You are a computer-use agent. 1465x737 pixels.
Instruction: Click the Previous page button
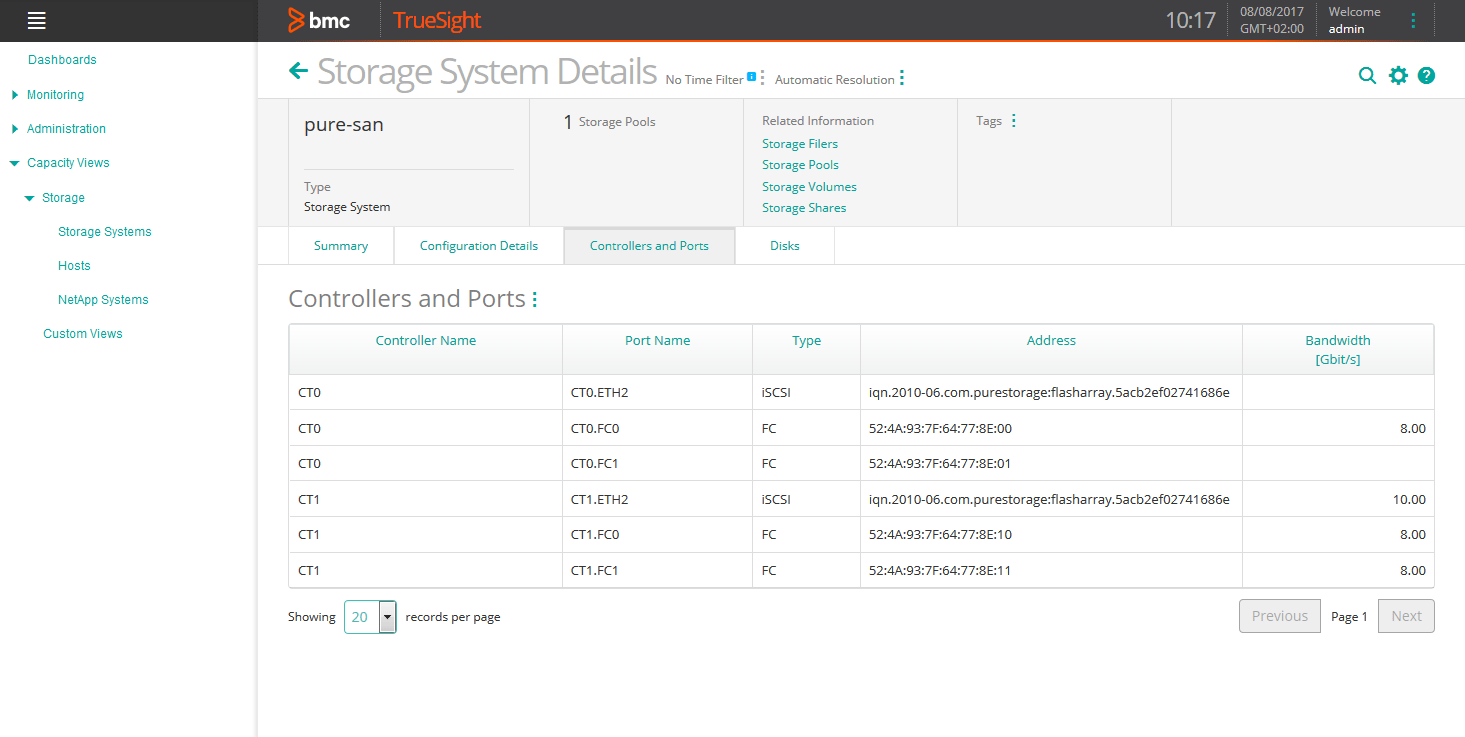[x=1280, y=616]
